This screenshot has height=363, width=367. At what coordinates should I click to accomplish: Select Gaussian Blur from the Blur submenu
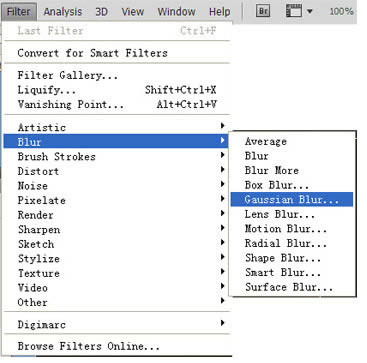coord(292,200)
